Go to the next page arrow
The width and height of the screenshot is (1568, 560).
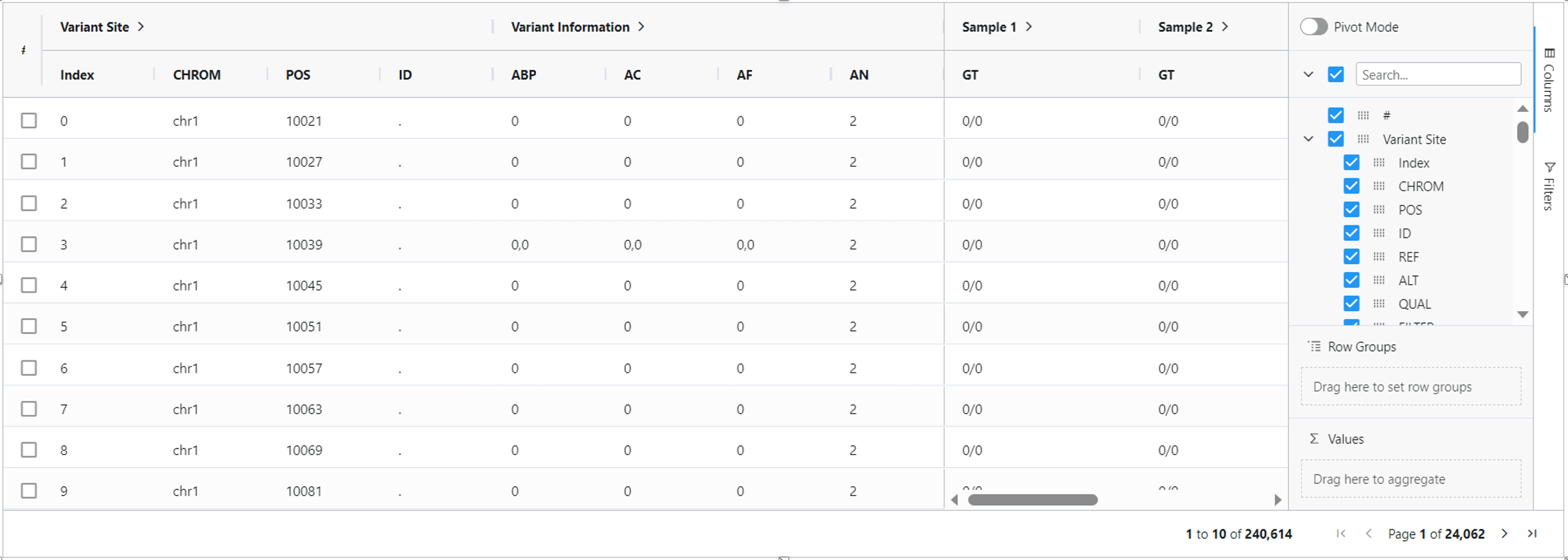1504,534
